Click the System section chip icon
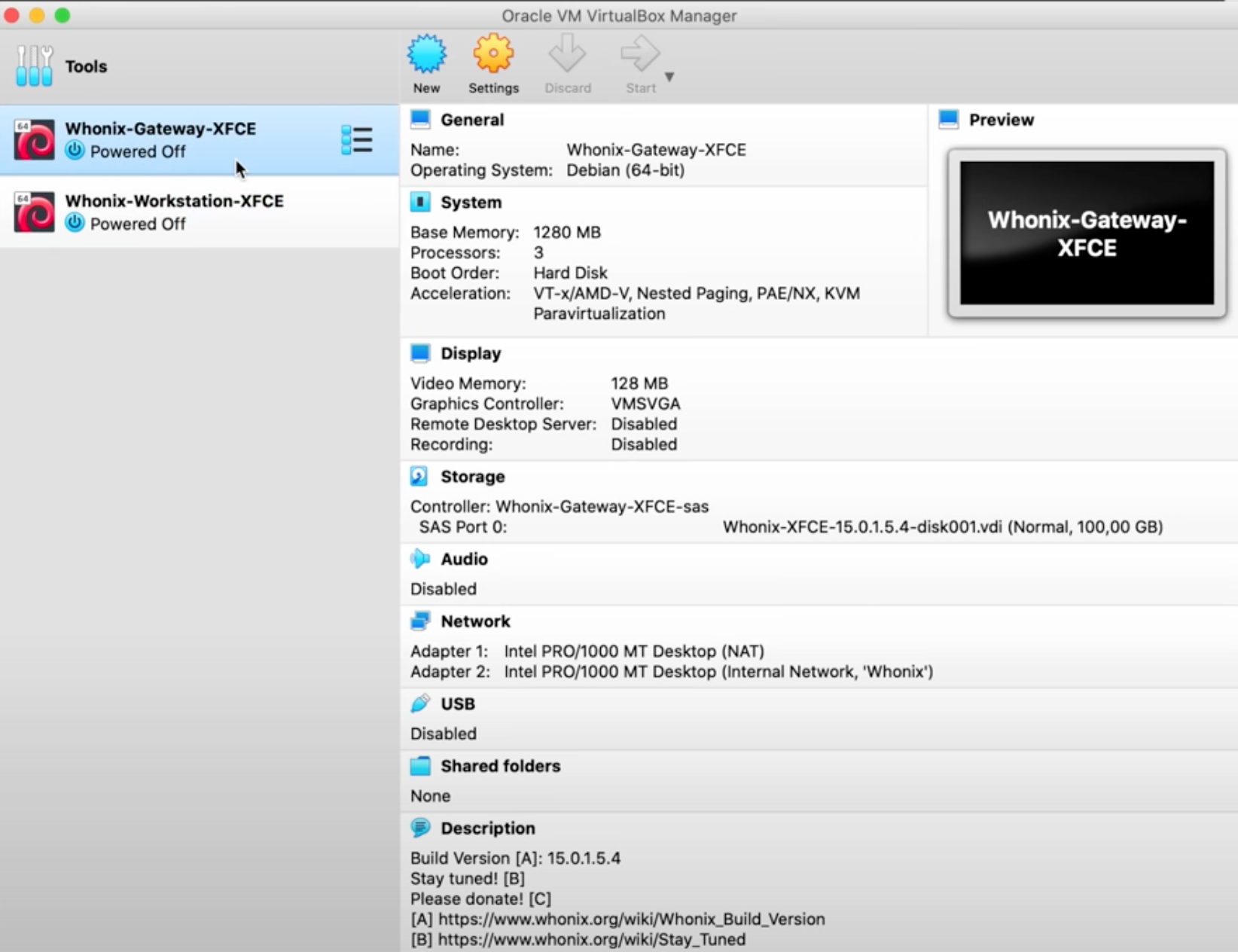Screen dimensions: 1238x952 point(420,202)
